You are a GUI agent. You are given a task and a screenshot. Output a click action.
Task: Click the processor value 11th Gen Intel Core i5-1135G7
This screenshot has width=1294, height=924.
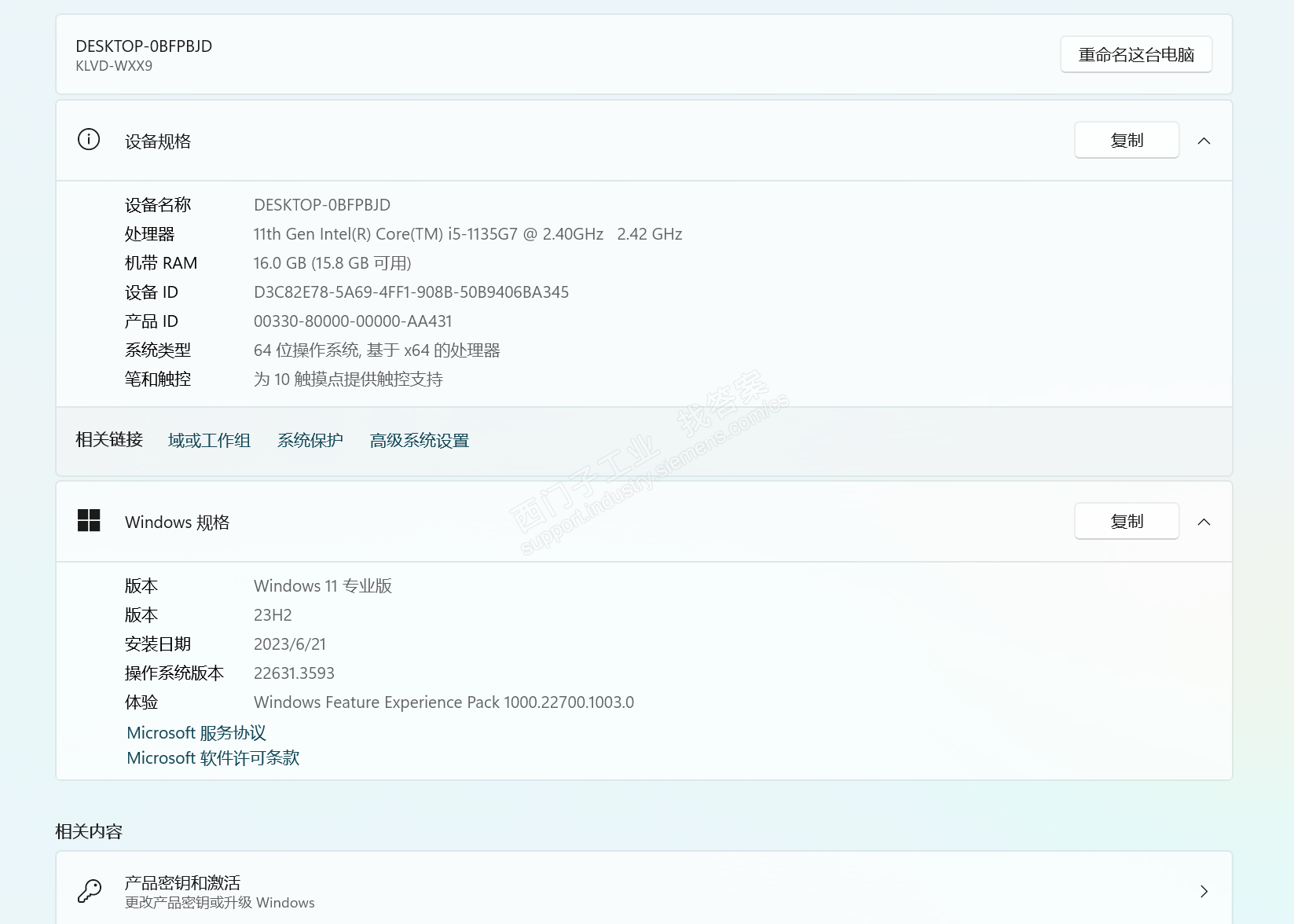tap(467, 234)
